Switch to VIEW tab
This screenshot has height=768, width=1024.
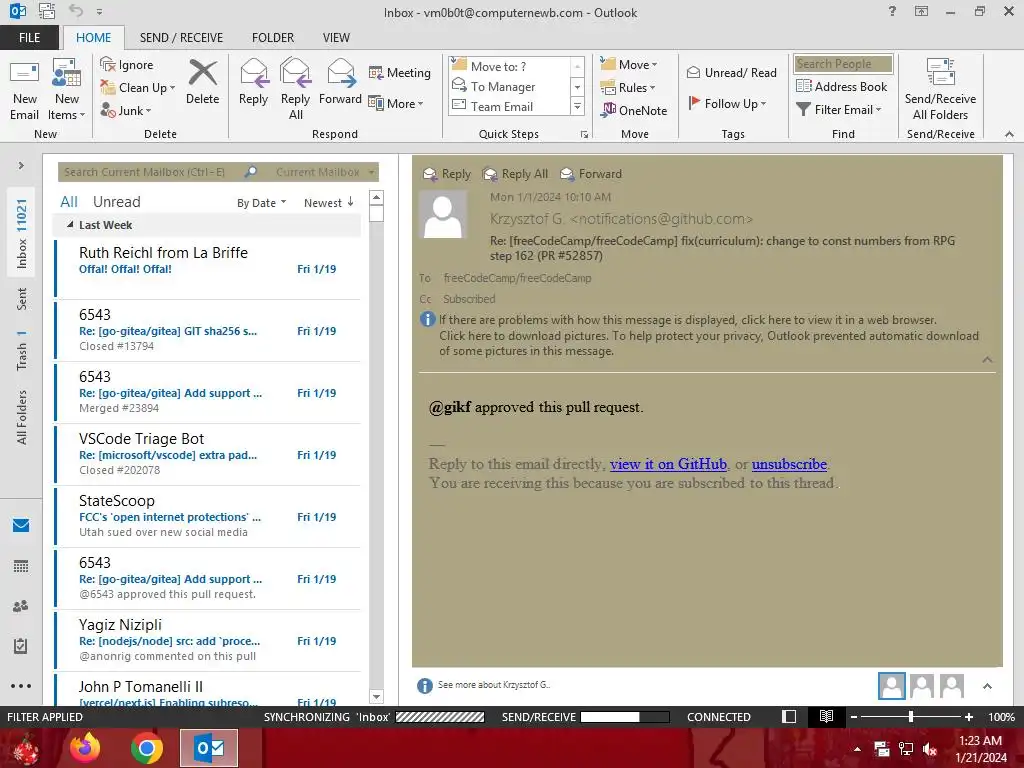click(x=336, y=37)
